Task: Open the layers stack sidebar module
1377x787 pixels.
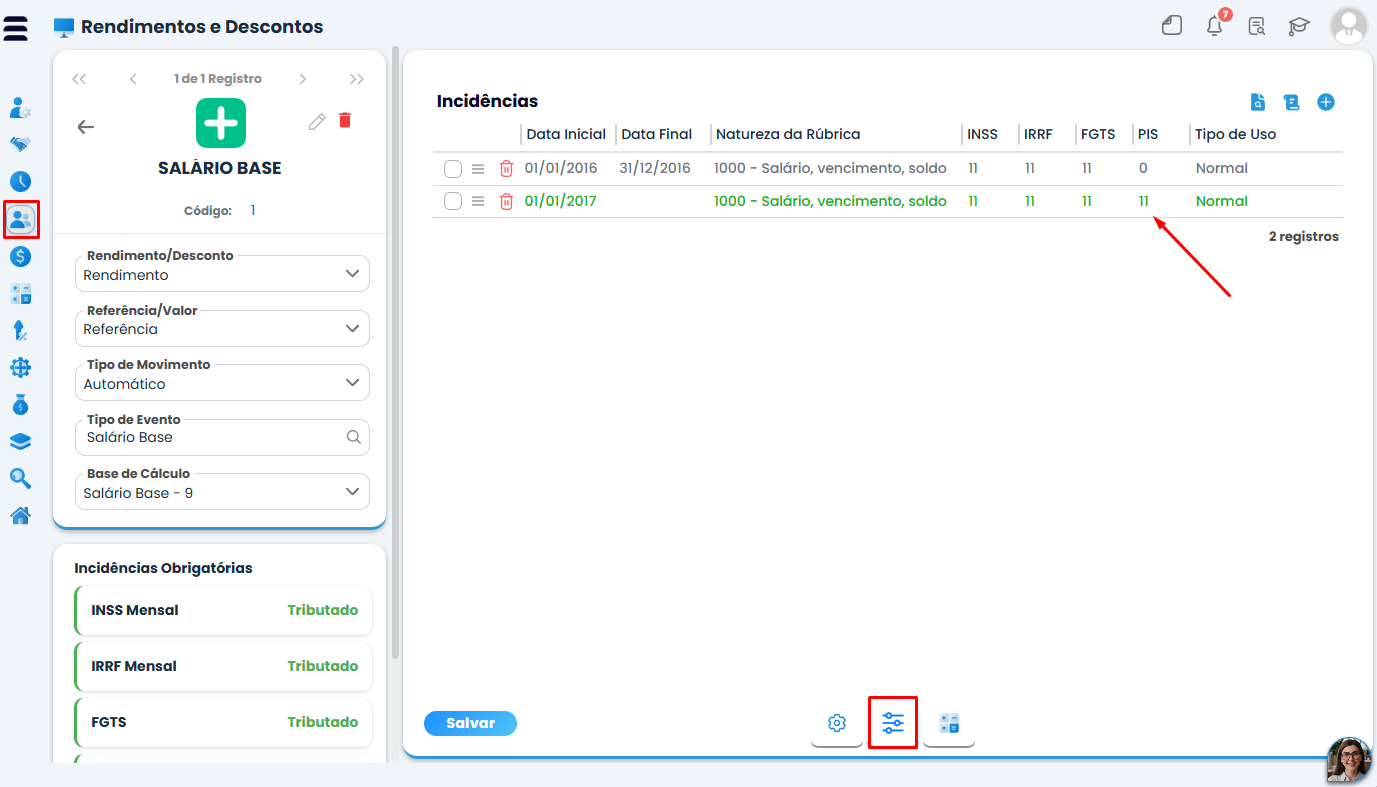Action: pyautogui.click(x=20, y=441)
